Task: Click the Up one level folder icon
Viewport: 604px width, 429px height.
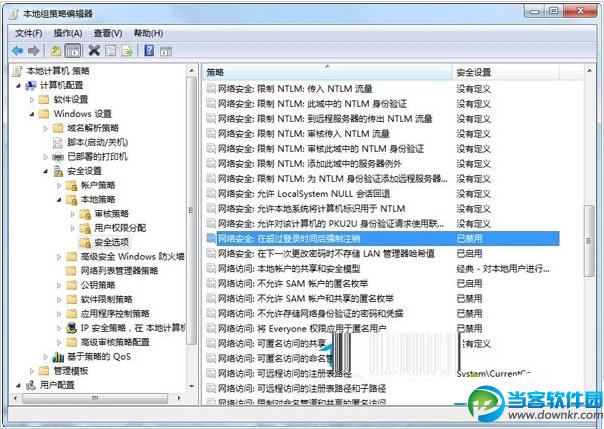Action: click(56, 50)
